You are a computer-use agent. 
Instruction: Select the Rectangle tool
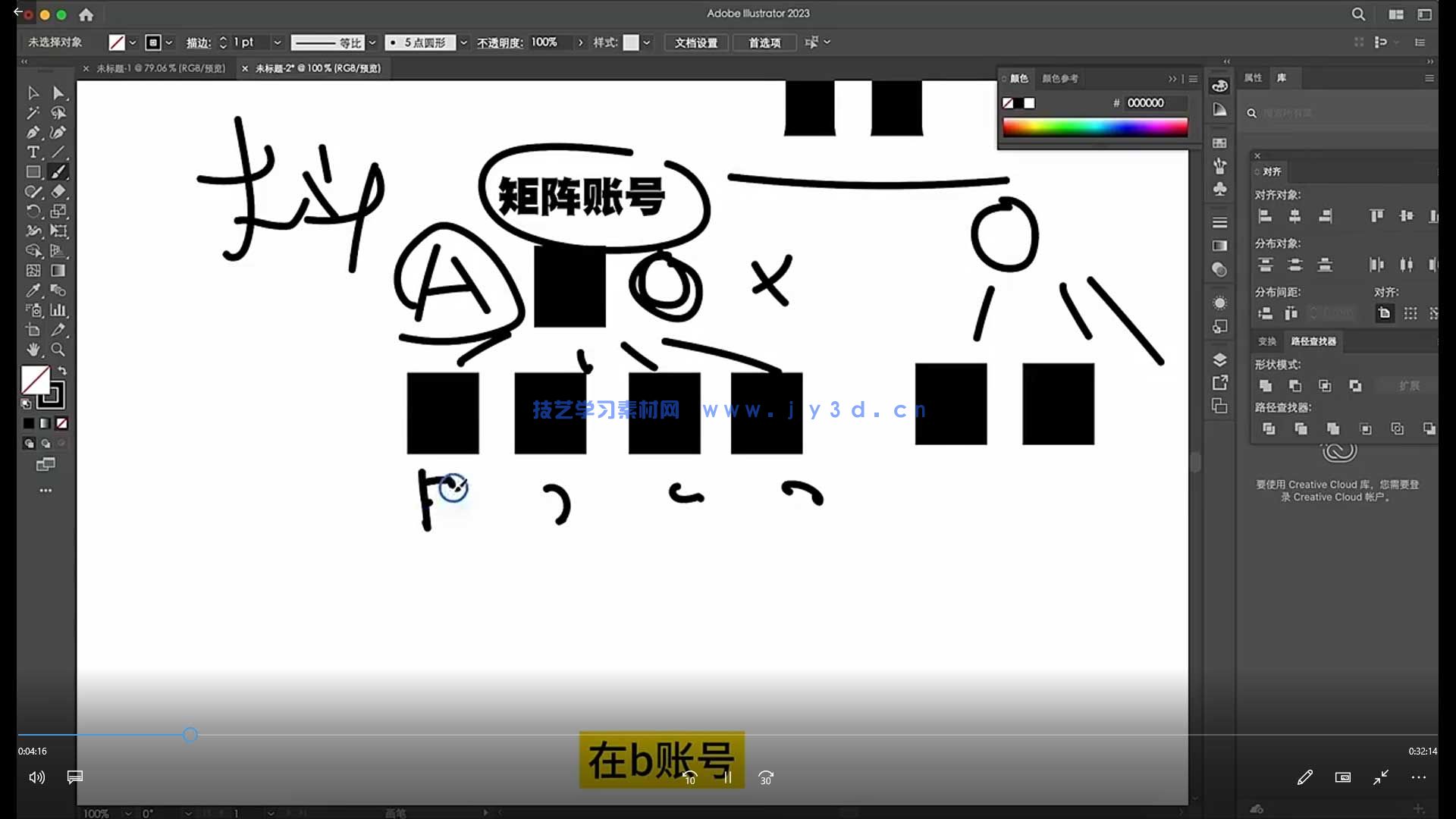(33, 171)
